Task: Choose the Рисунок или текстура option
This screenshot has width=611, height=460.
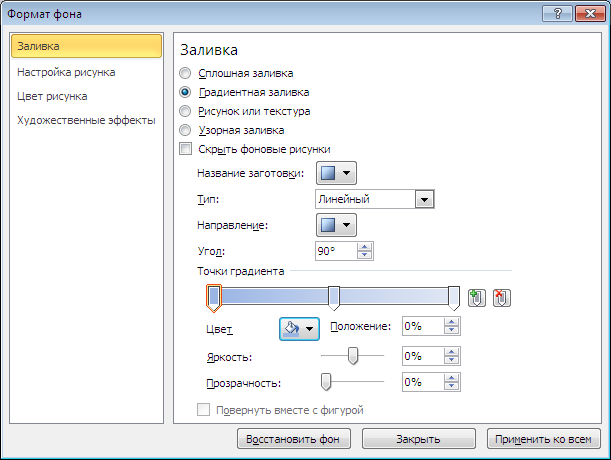Action: [x=185, y=111]
